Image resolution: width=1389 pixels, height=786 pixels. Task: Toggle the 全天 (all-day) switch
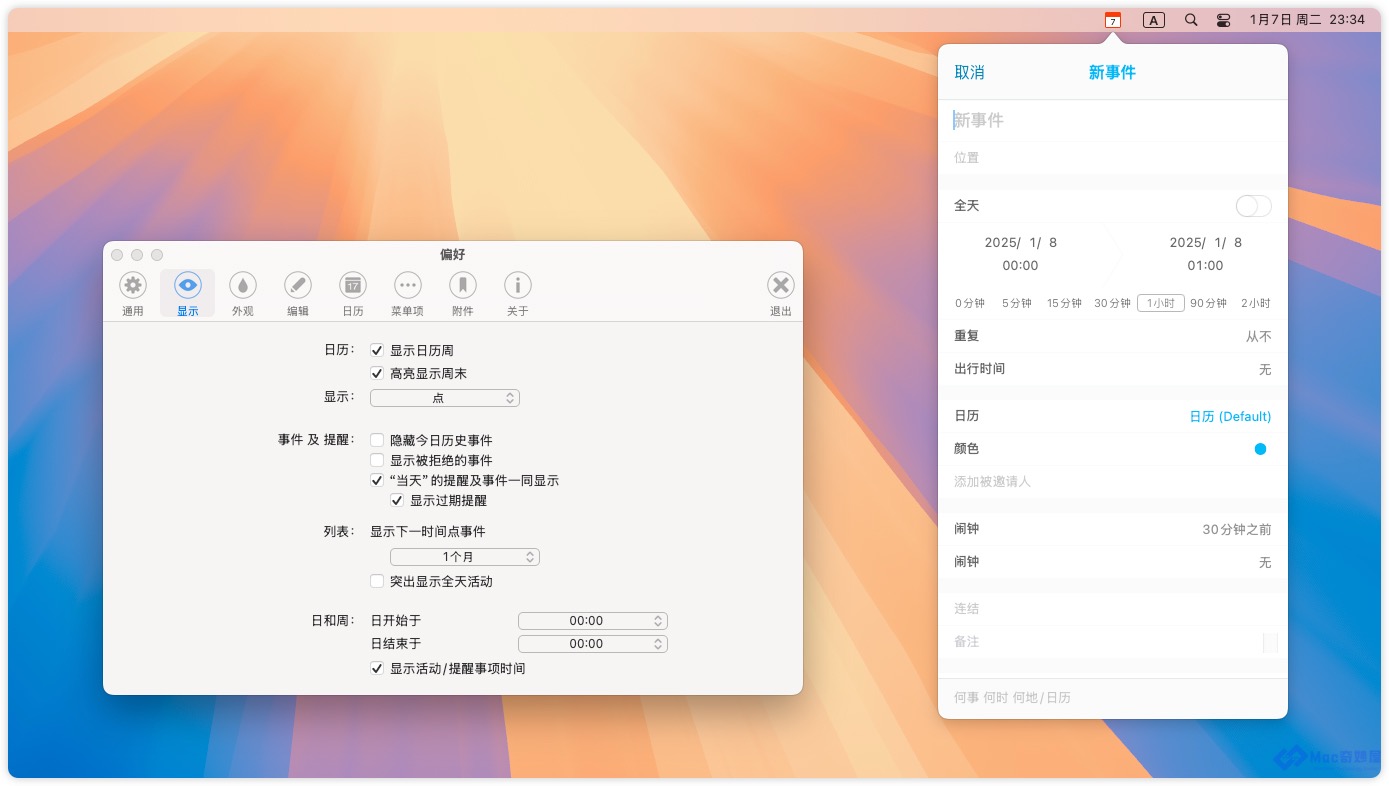pos(1253,206)
